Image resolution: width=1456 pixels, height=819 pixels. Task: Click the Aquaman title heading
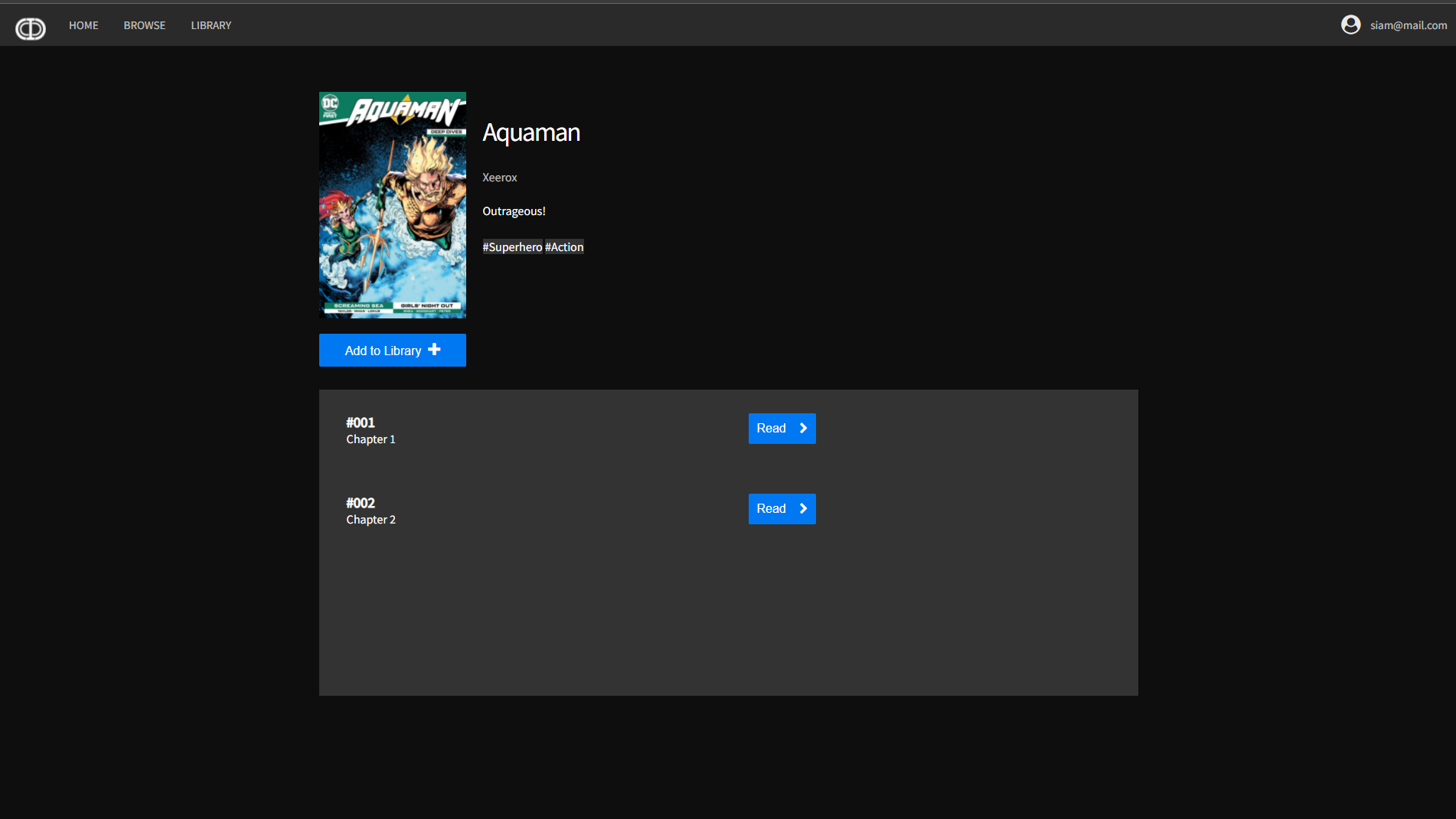pos(531,132)
